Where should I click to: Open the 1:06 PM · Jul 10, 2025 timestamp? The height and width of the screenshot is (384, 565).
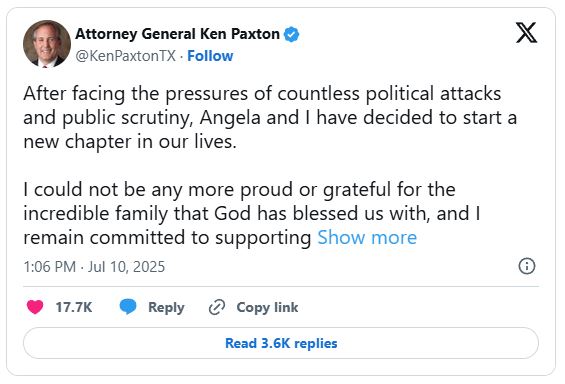94,267
